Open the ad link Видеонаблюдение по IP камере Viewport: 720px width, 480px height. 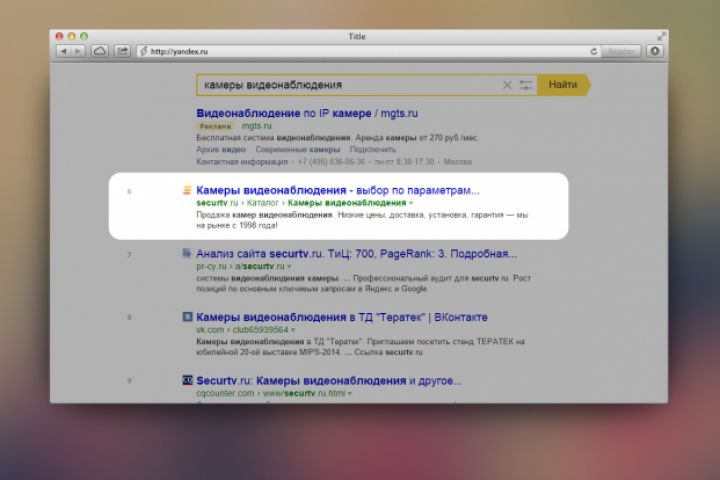tap(307, 113)
